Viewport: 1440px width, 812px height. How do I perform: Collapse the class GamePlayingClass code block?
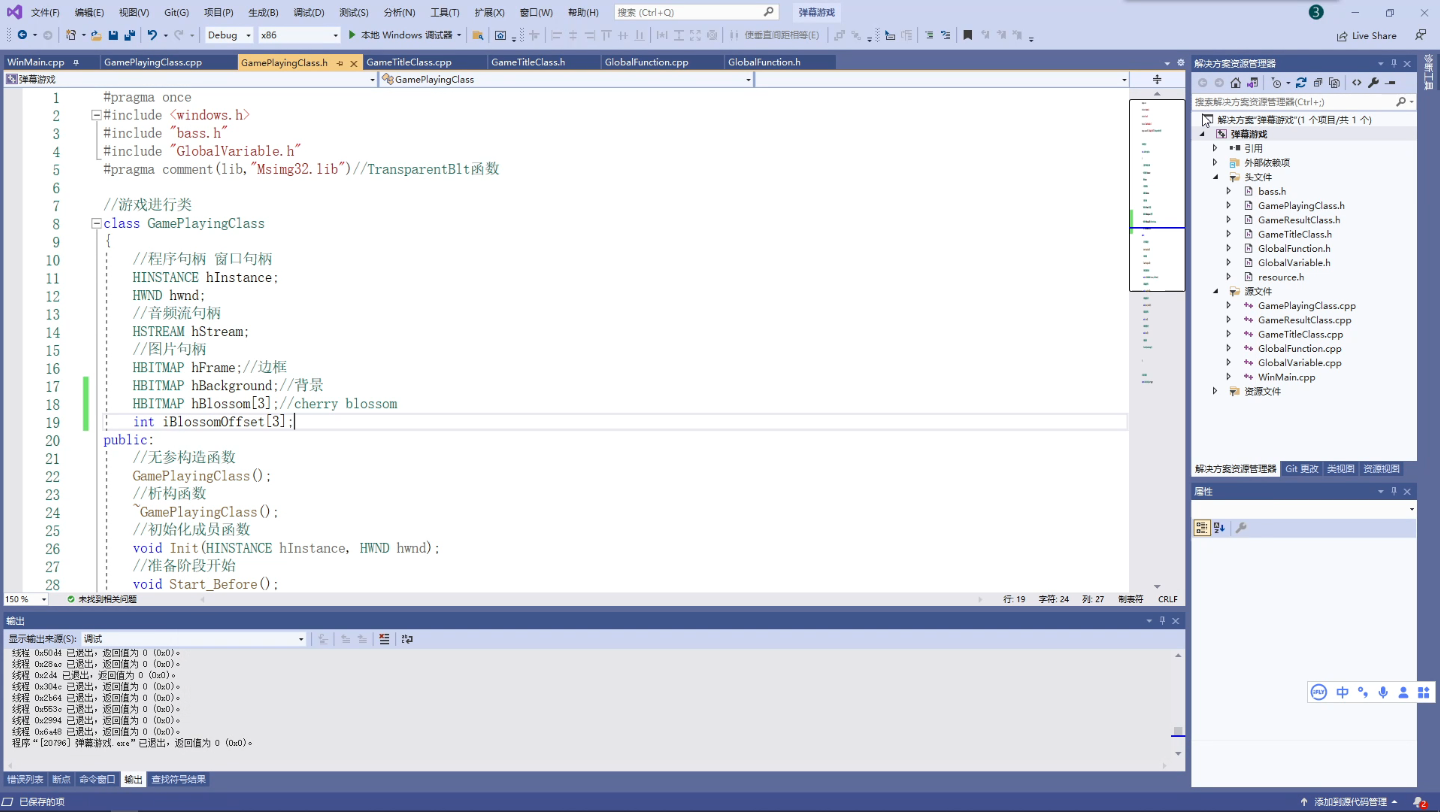(x=96, y=224)
